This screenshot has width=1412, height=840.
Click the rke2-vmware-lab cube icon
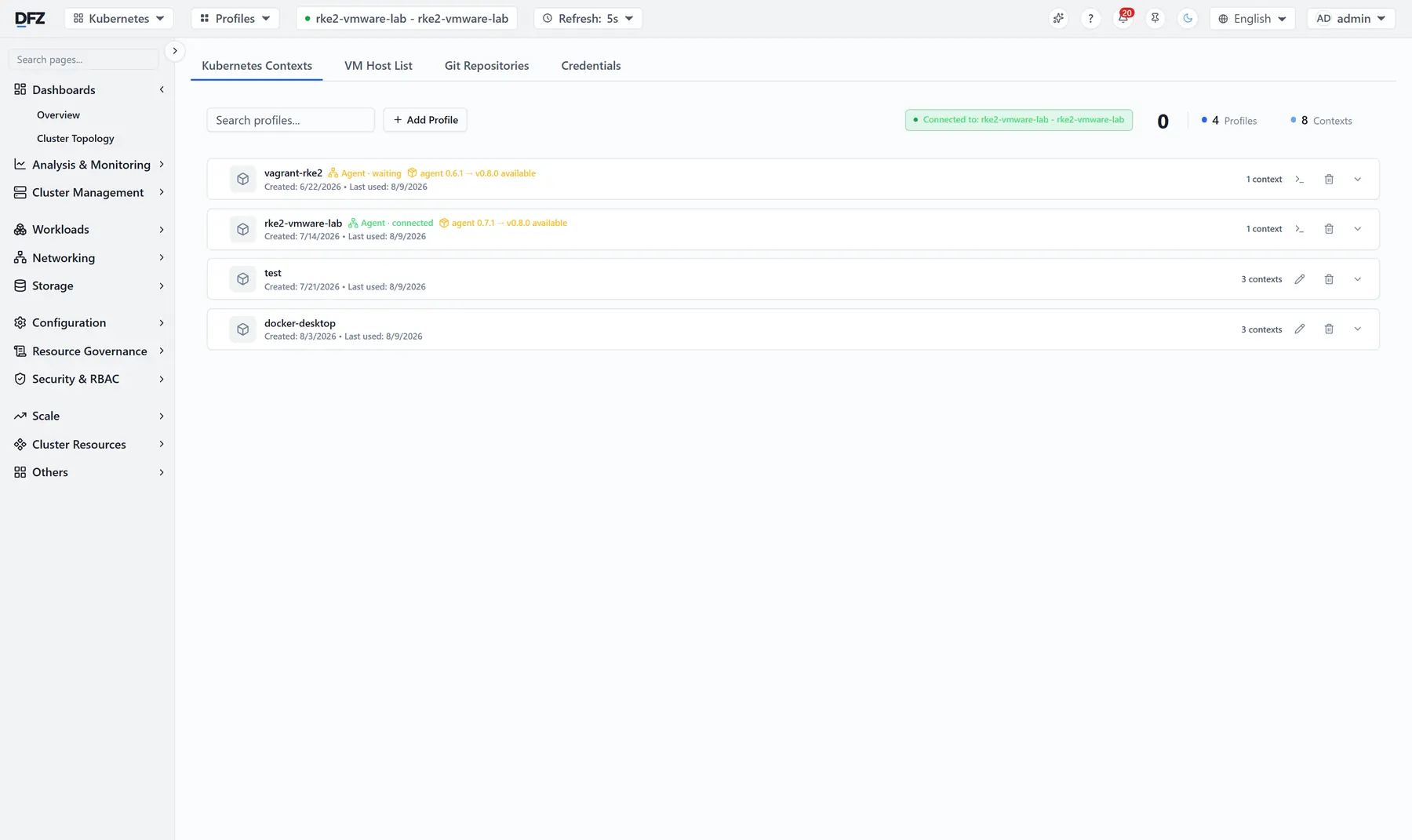pos(243,229)
